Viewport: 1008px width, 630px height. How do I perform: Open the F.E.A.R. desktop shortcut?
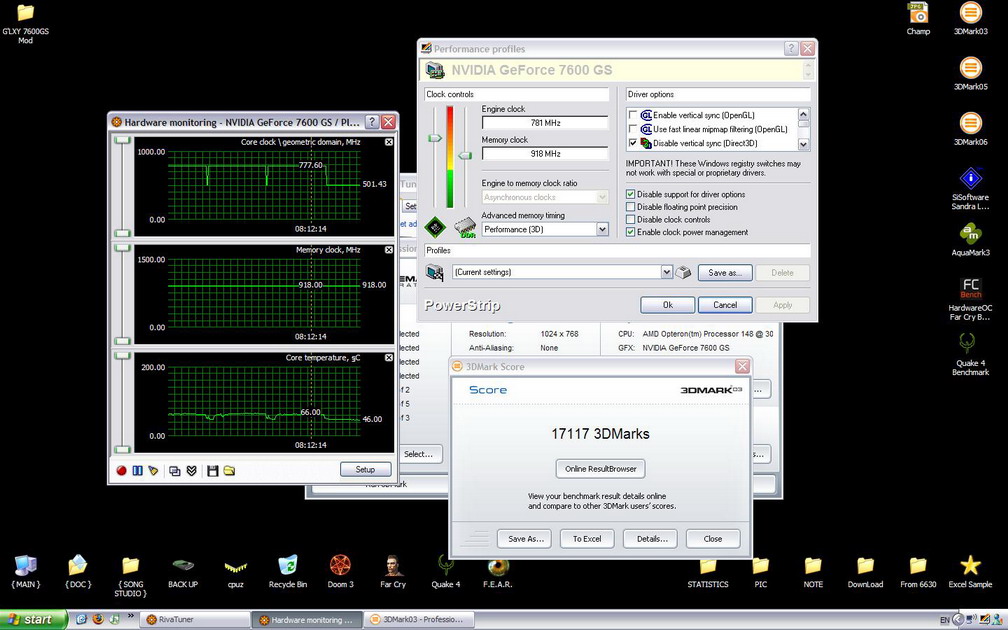pos(498,572)
